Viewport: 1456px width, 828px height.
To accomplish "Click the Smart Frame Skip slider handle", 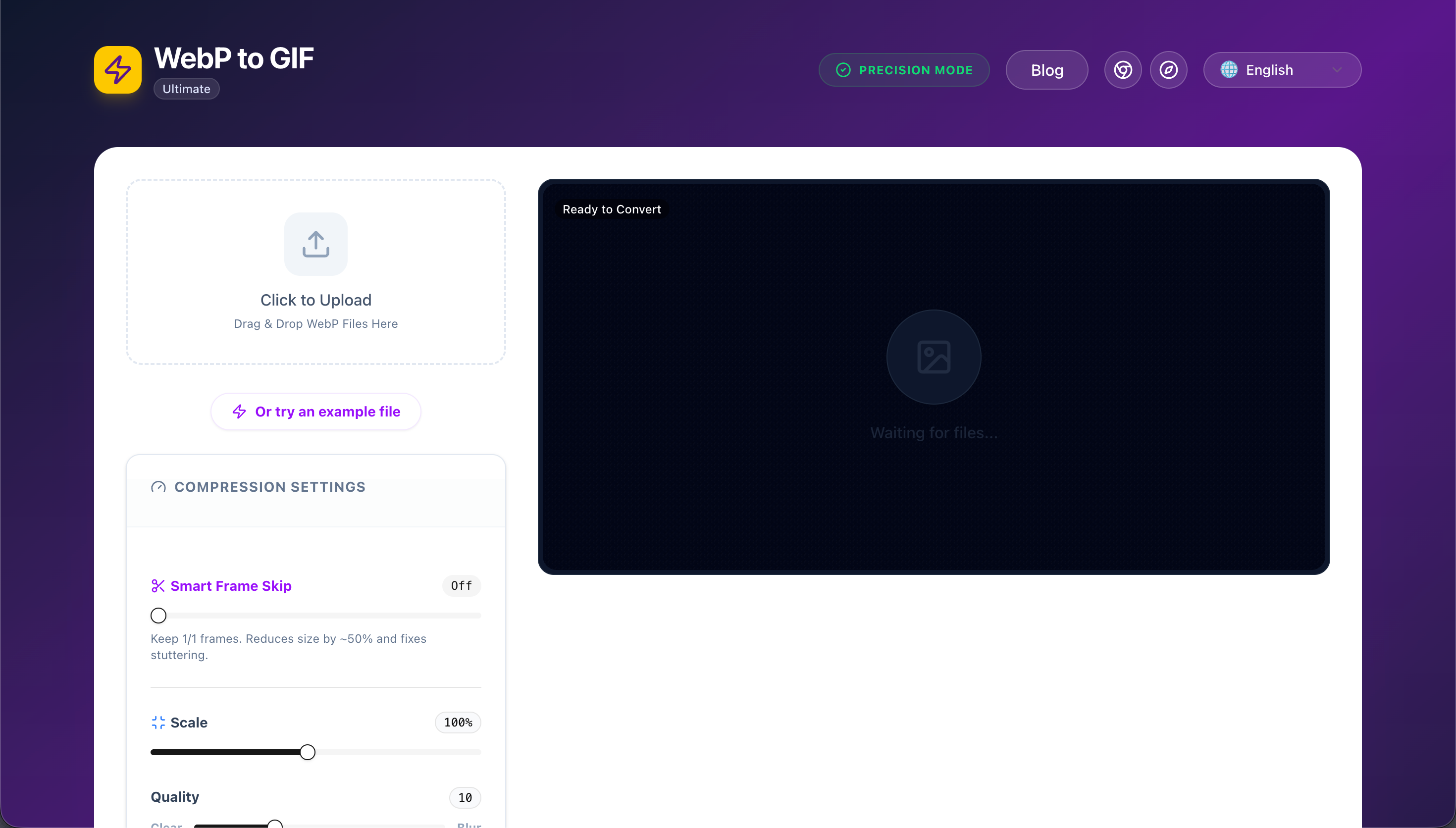I will pyautogui.click(x=158, y=616).
